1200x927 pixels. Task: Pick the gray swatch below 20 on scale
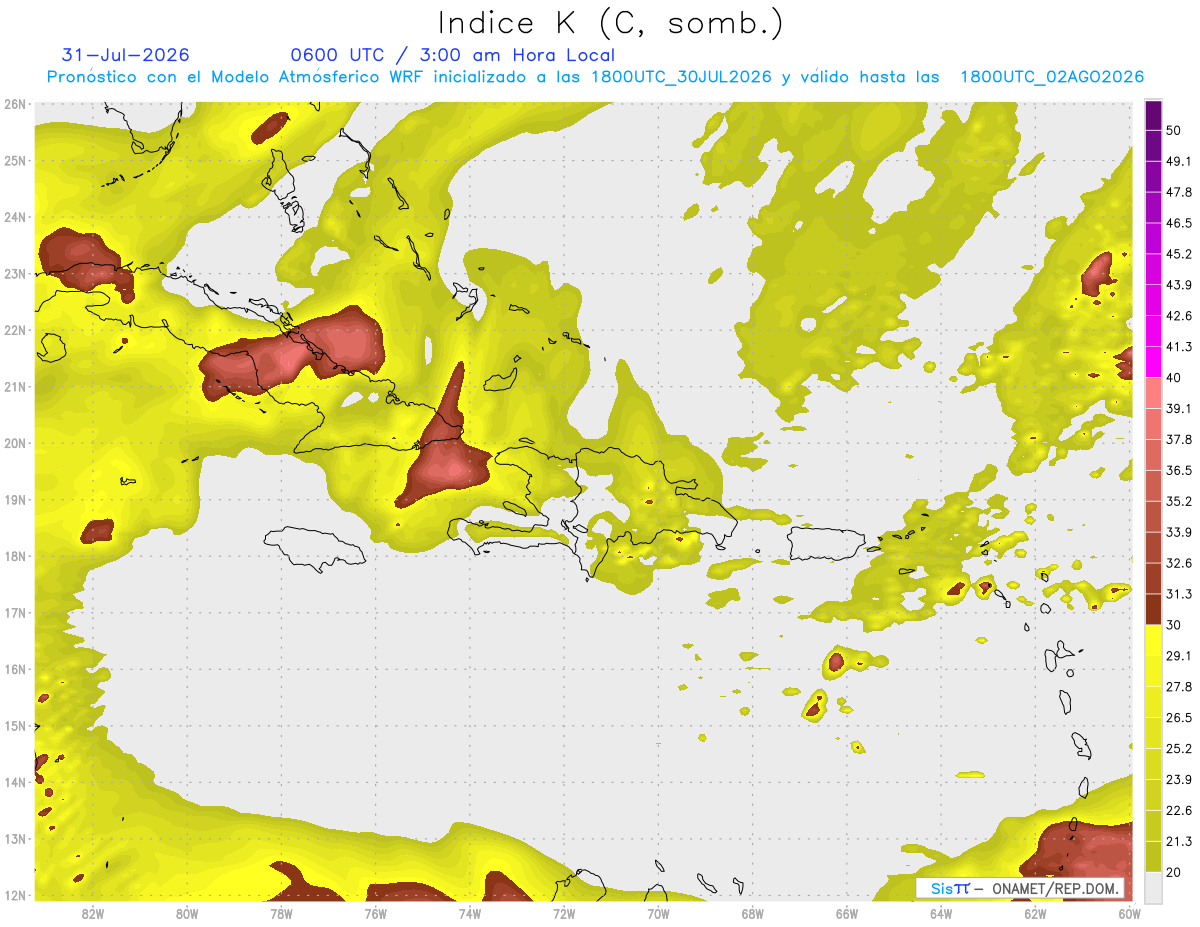1153,886
